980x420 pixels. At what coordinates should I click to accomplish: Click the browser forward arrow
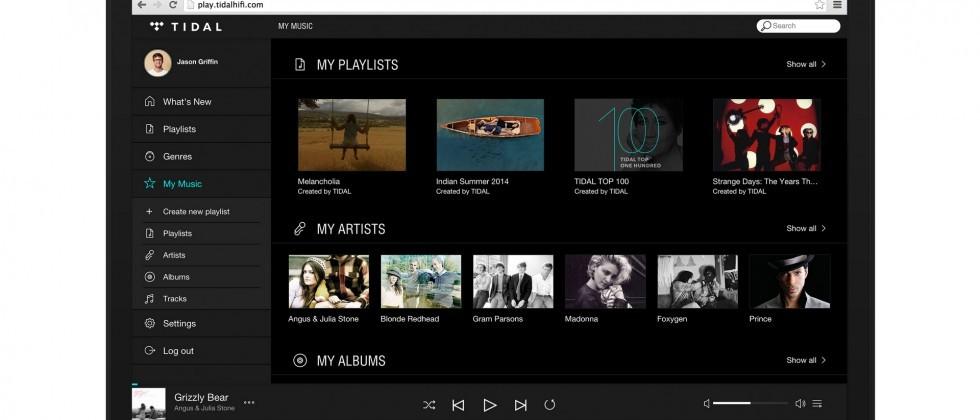point(158,5)
